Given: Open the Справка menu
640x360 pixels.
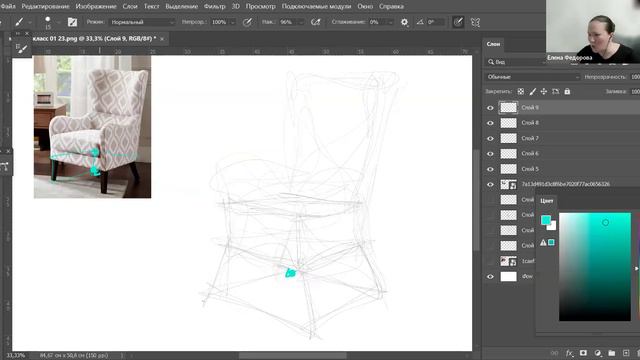Looking at the screenshot, I should pos(391,7).
